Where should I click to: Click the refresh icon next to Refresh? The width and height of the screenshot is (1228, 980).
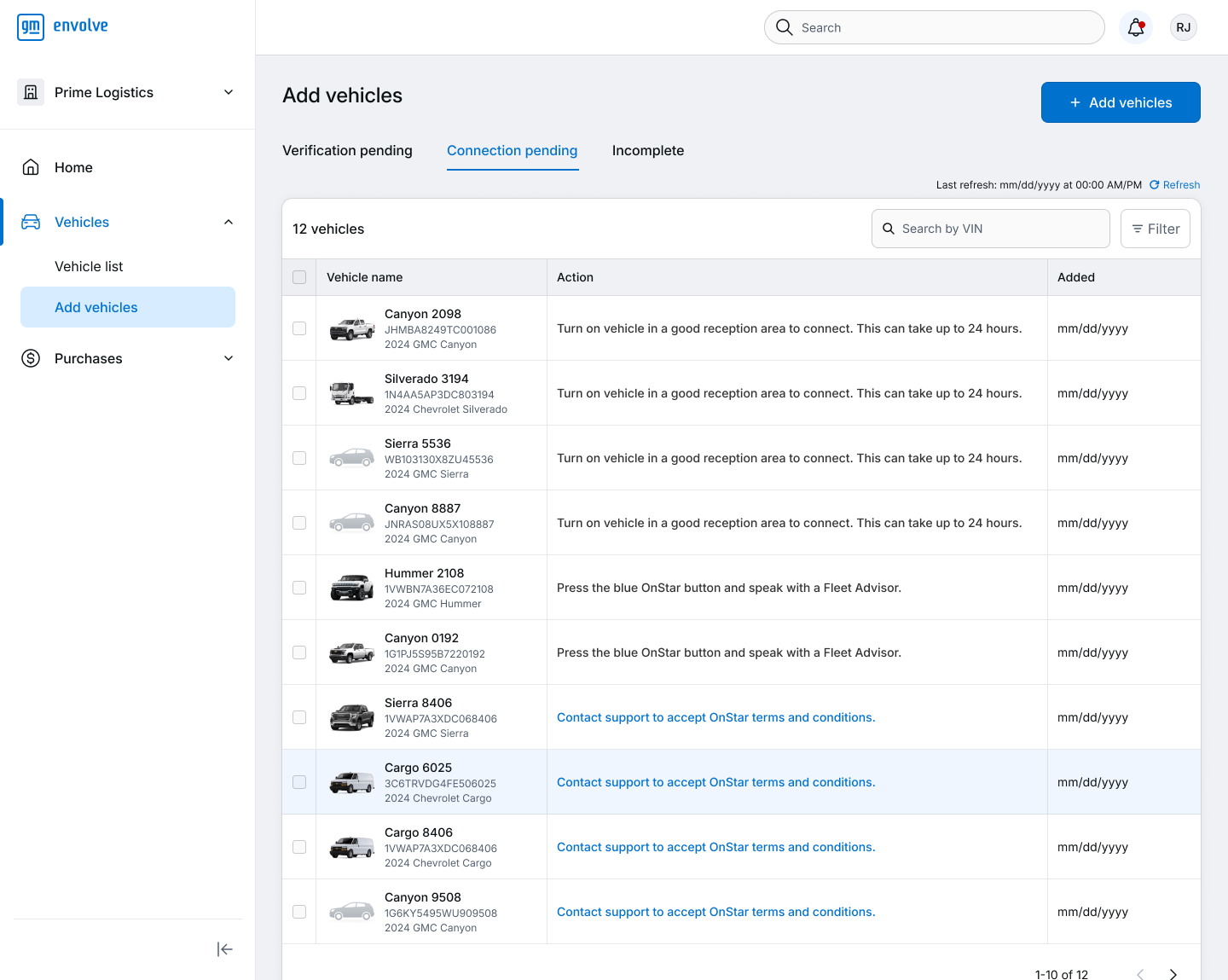pyautogui.click(x=1155, y=184)
